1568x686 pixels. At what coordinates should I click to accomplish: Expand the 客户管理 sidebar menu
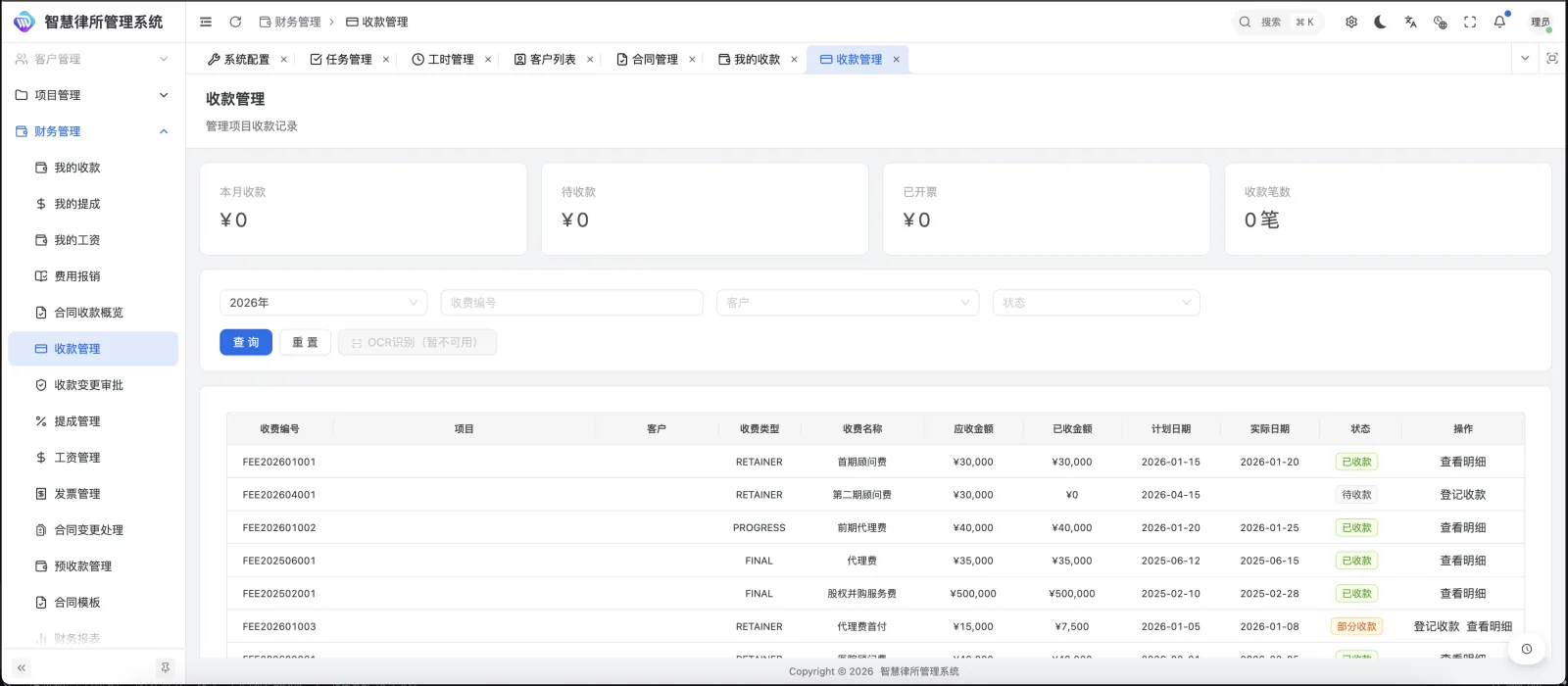click(x=93, y=59)
